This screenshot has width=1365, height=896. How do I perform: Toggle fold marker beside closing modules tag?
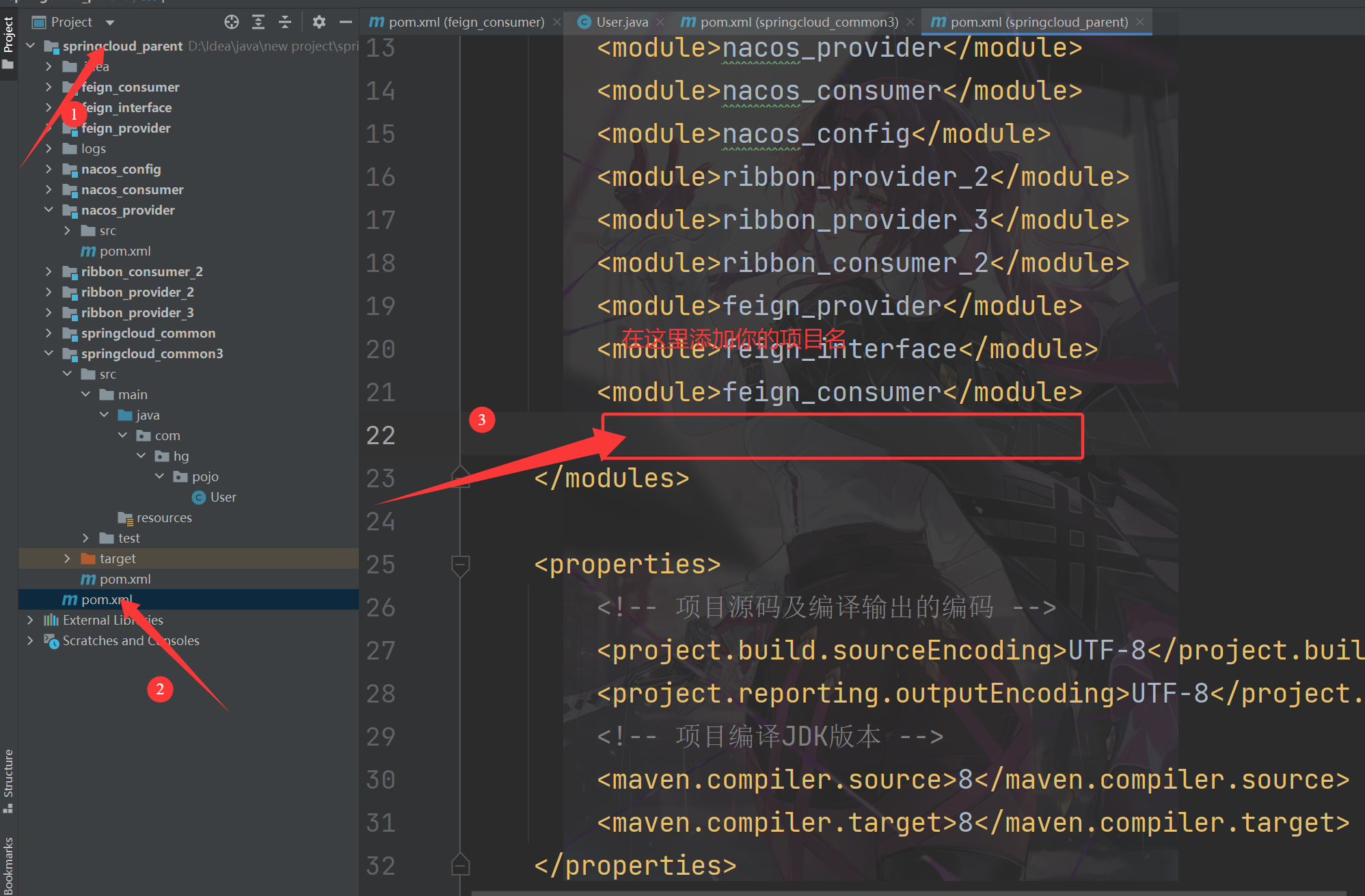(460, 477)
